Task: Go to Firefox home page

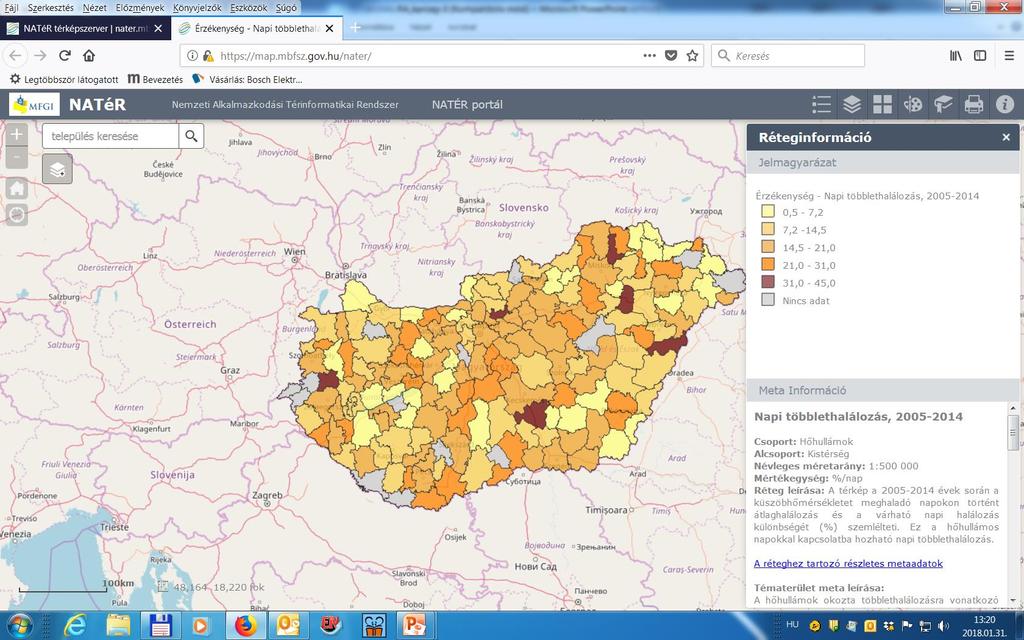Action: click(x=89, y=56)
